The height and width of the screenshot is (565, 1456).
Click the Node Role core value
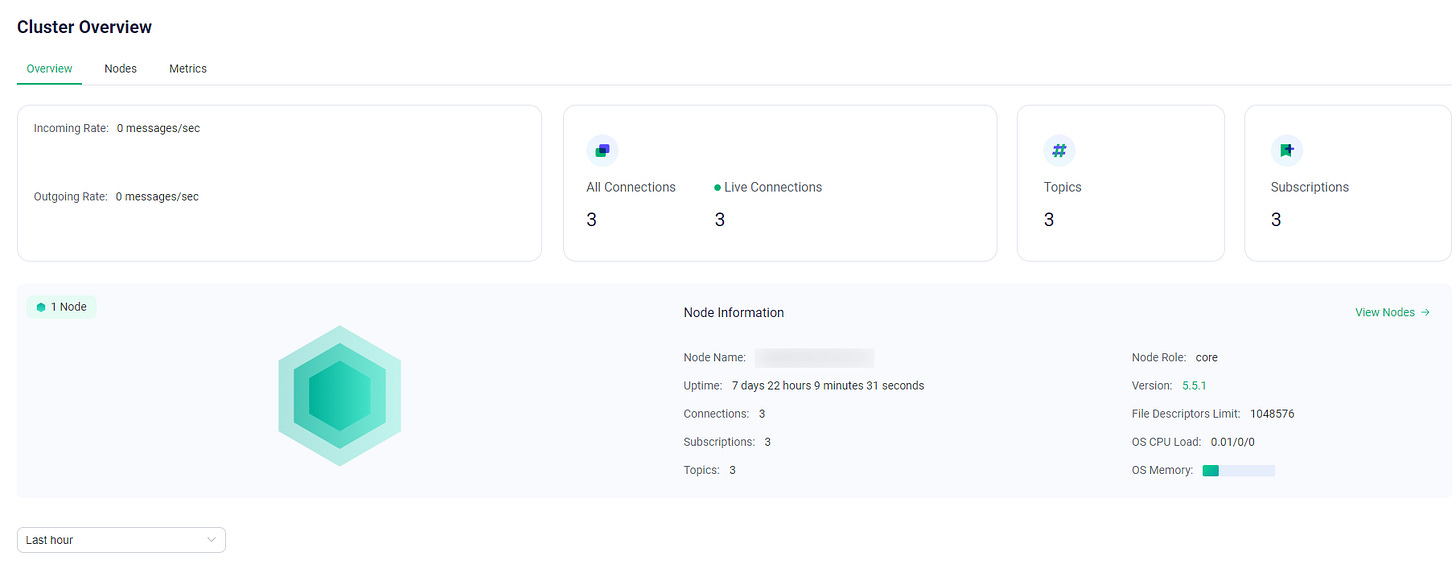pos(1207,357)
